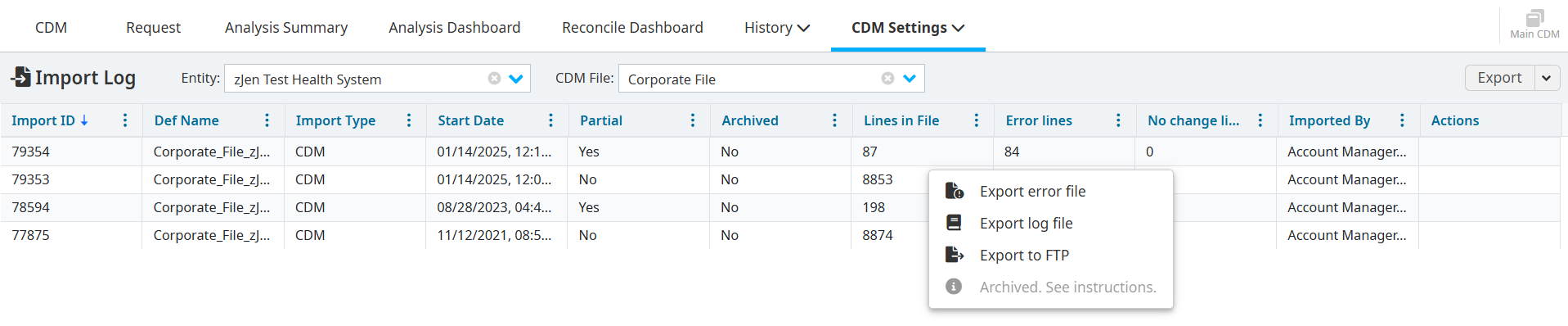Screen dimensions: 1568x326
Task: Sort by Partial column header
Action: coord(601,120)
